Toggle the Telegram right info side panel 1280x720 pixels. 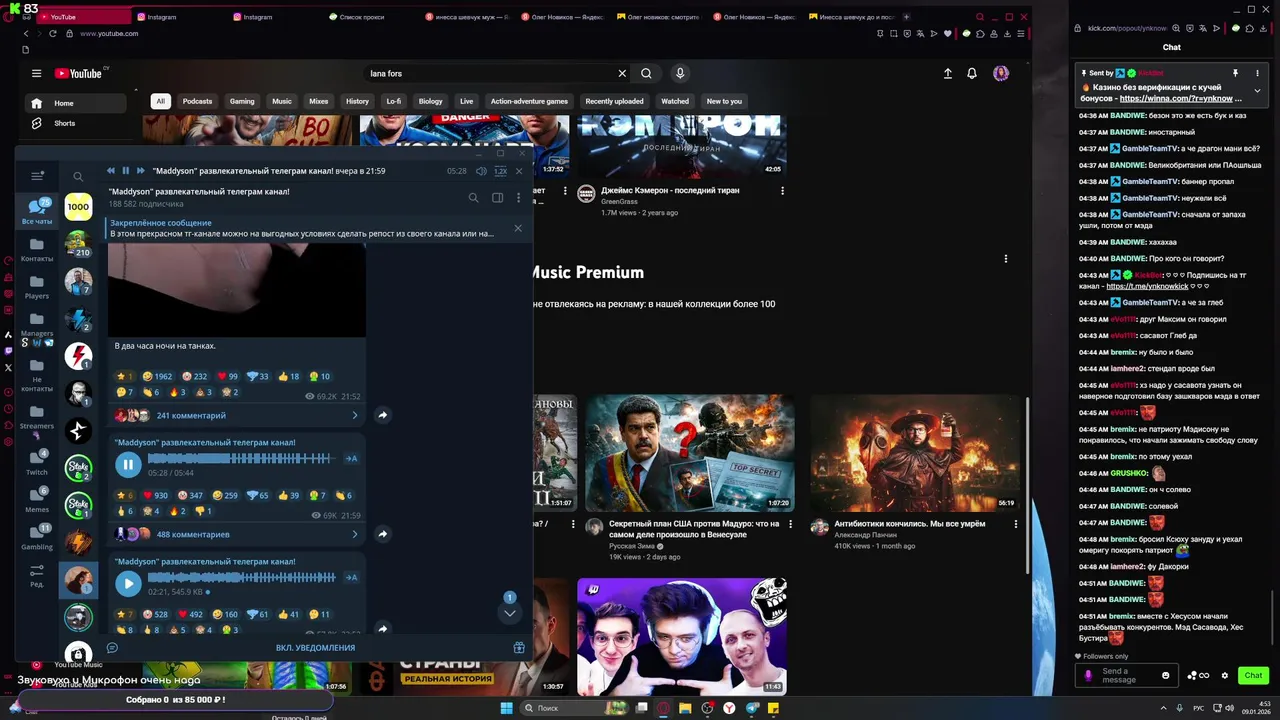point(497,198)
